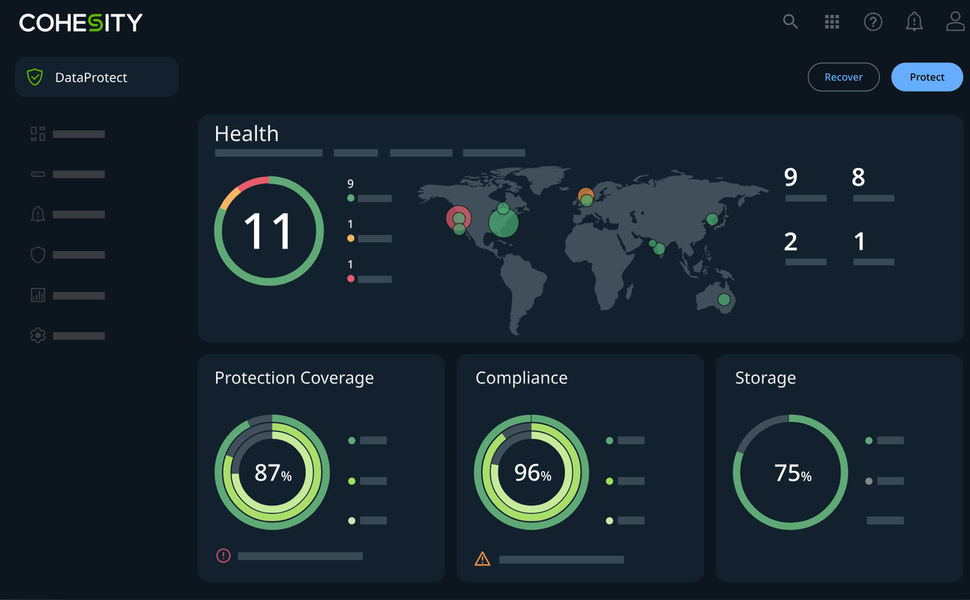Open the dashboard tiles sidebar icon

[38, 134]
